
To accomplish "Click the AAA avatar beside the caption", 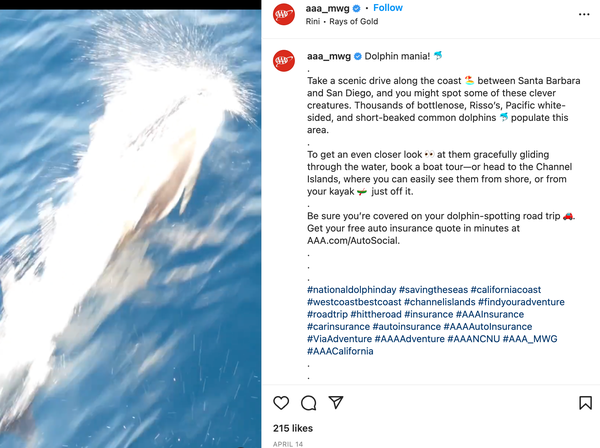I will [284, 60].
